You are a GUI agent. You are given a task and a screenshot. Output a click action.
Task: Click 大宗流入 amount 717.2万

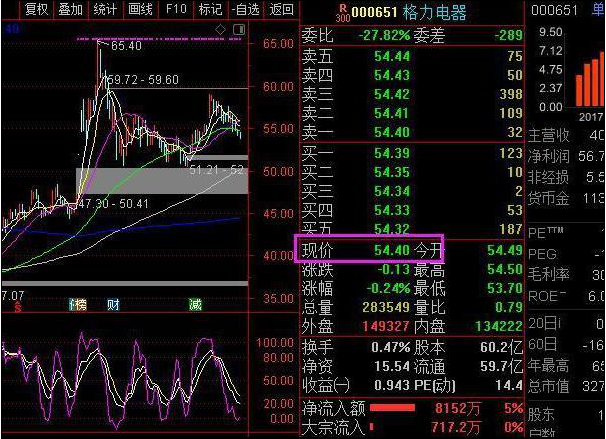point(456,427)
